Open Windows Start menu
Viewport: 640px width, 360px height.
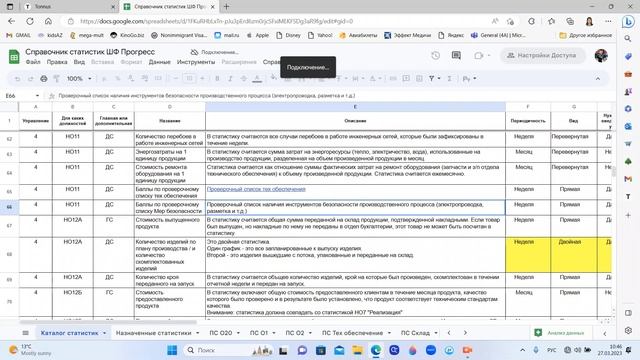pyautogui.click(x=172, y=350)
